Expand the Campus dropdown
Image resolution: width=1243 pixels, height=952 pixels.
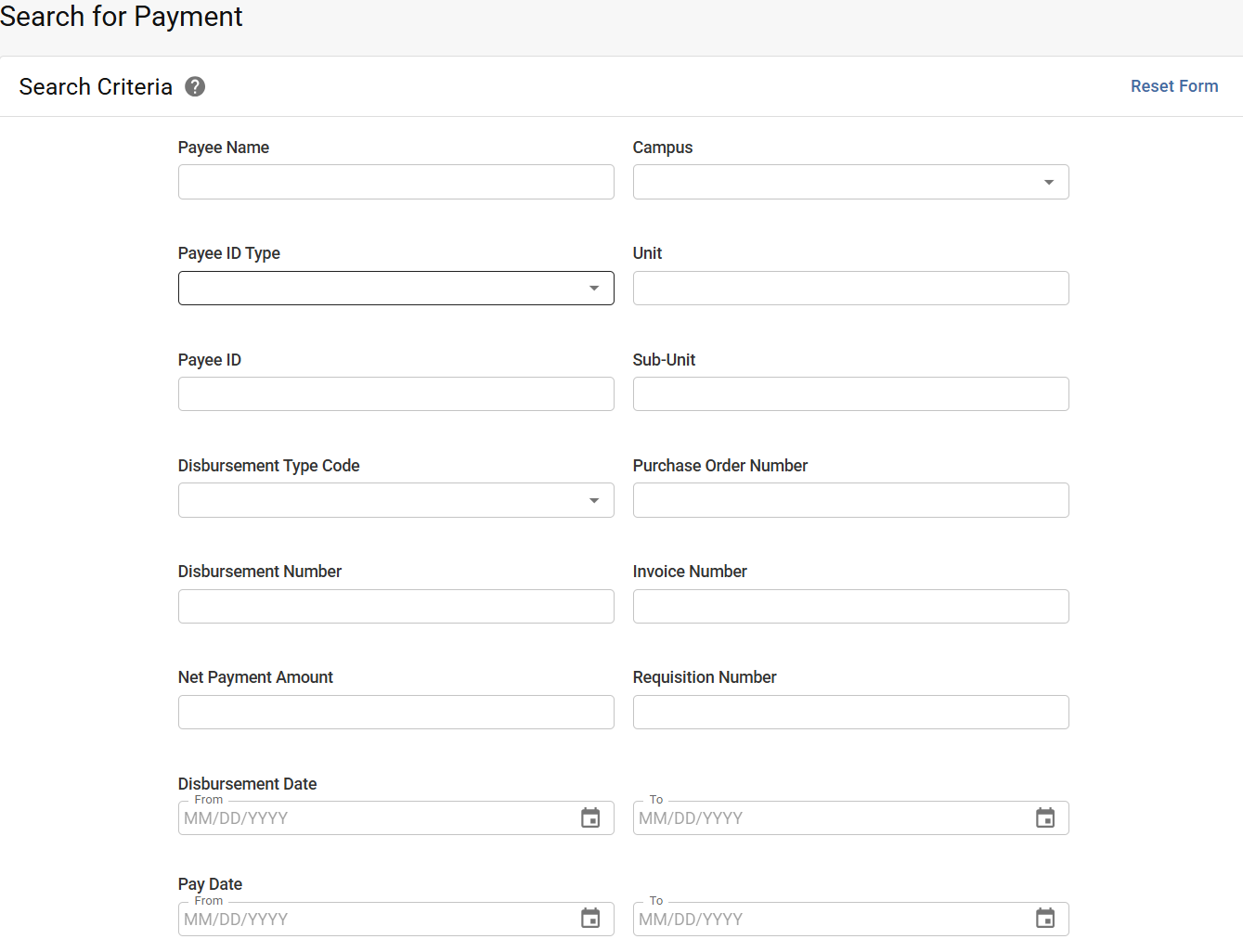pyautogui.click(x=1049, y=182)
